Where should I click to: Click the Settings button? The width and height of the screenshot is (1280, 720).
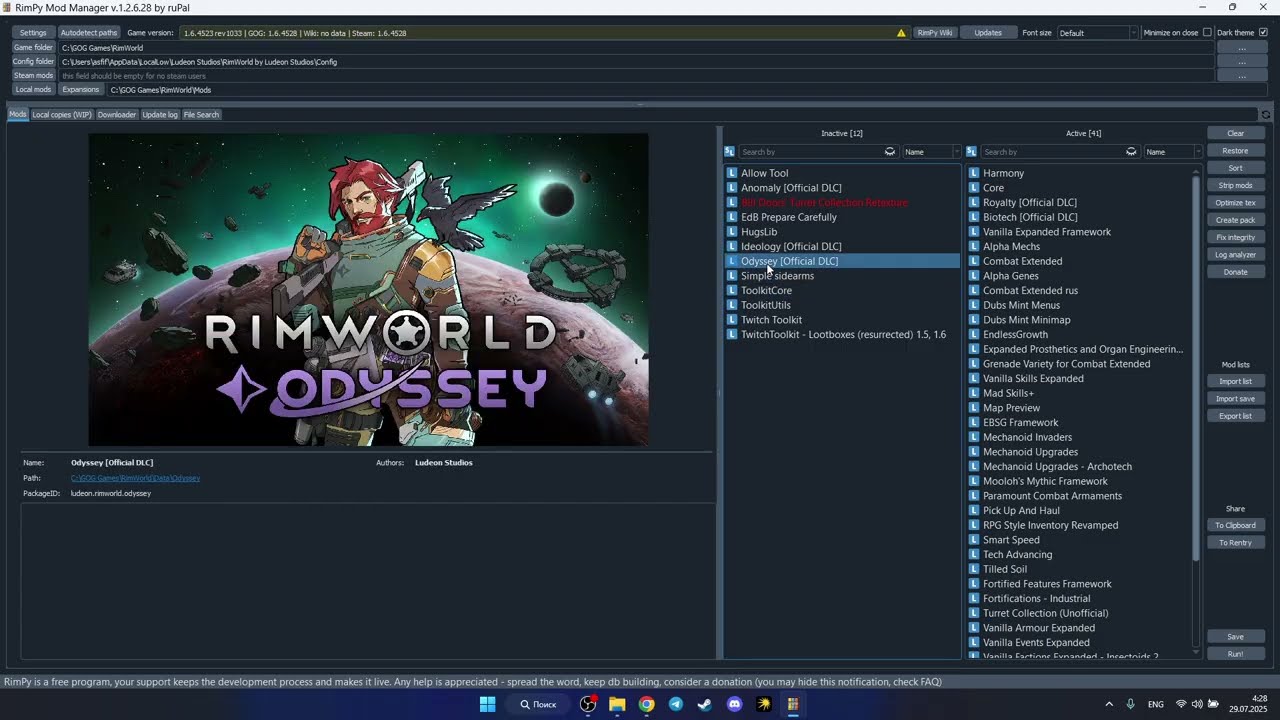33,33
